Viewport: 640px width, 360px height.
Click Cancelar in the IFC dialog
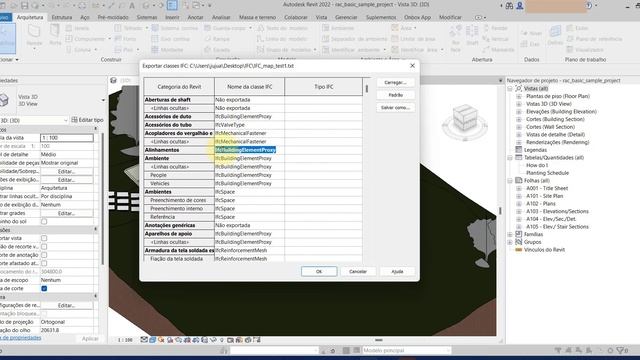pyautogui.click(x=358, y=271)
